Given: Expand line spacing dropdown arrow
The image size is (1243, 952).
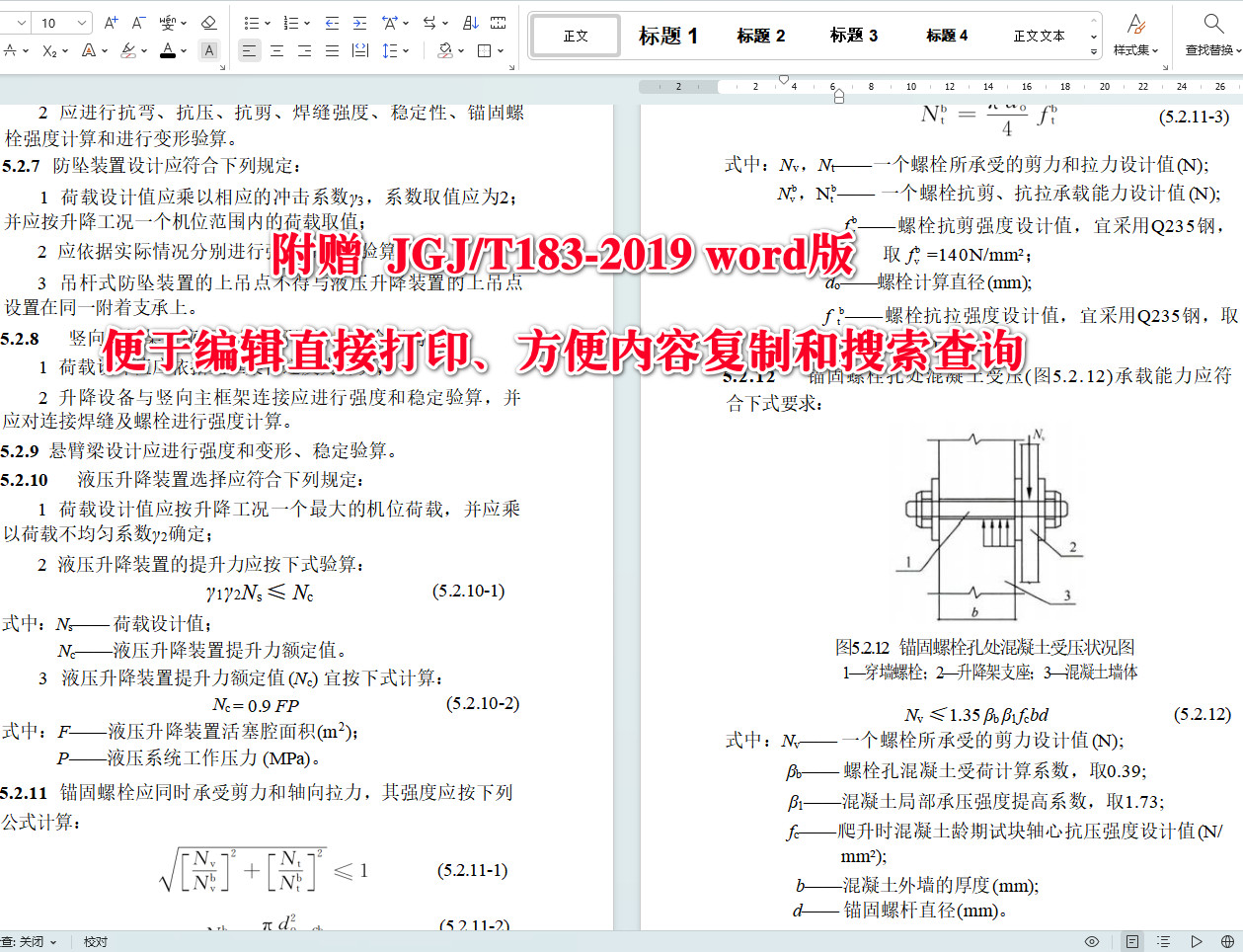Looking at the screenshot, I should [405, 50].
